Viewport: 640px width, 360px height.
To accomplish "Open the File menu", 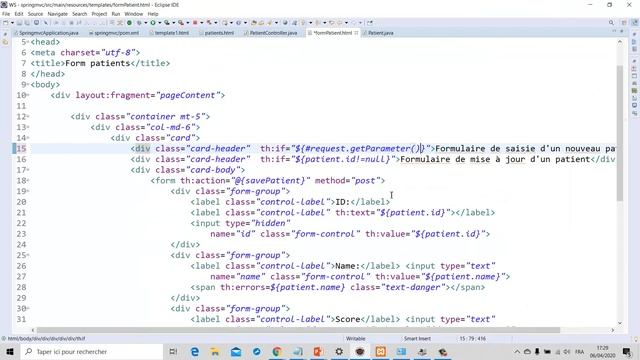I will 6,14.
